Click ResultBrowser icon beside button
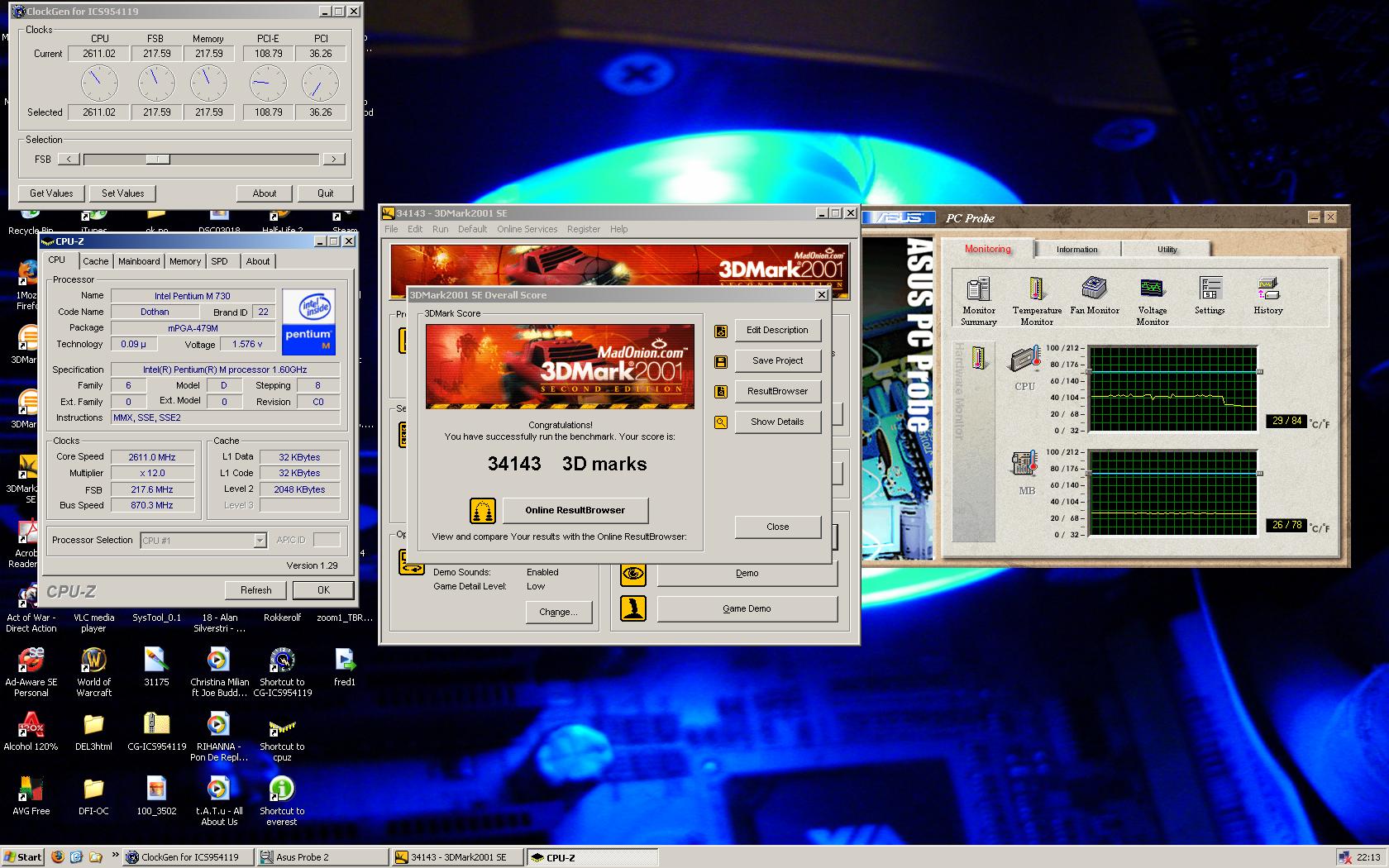The height and width of the screenshot is (868, 1389). pyautogui.click(x=721, y=392)
